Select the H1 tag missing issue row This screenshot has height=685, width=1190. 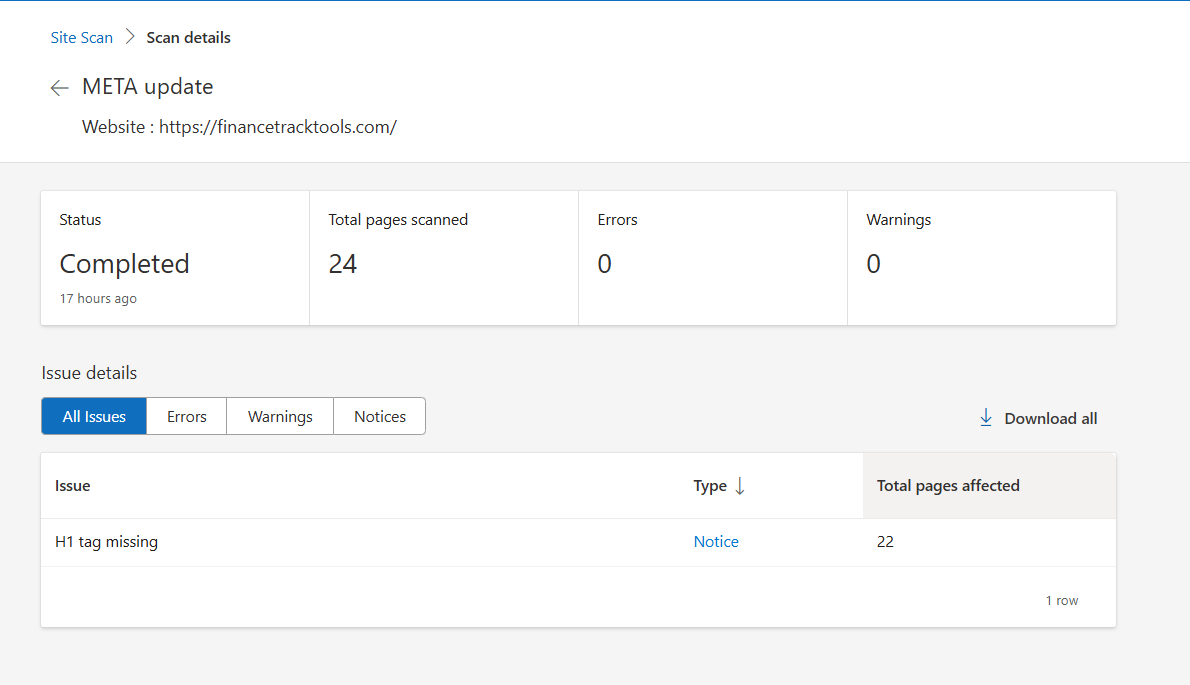[107, 542]
